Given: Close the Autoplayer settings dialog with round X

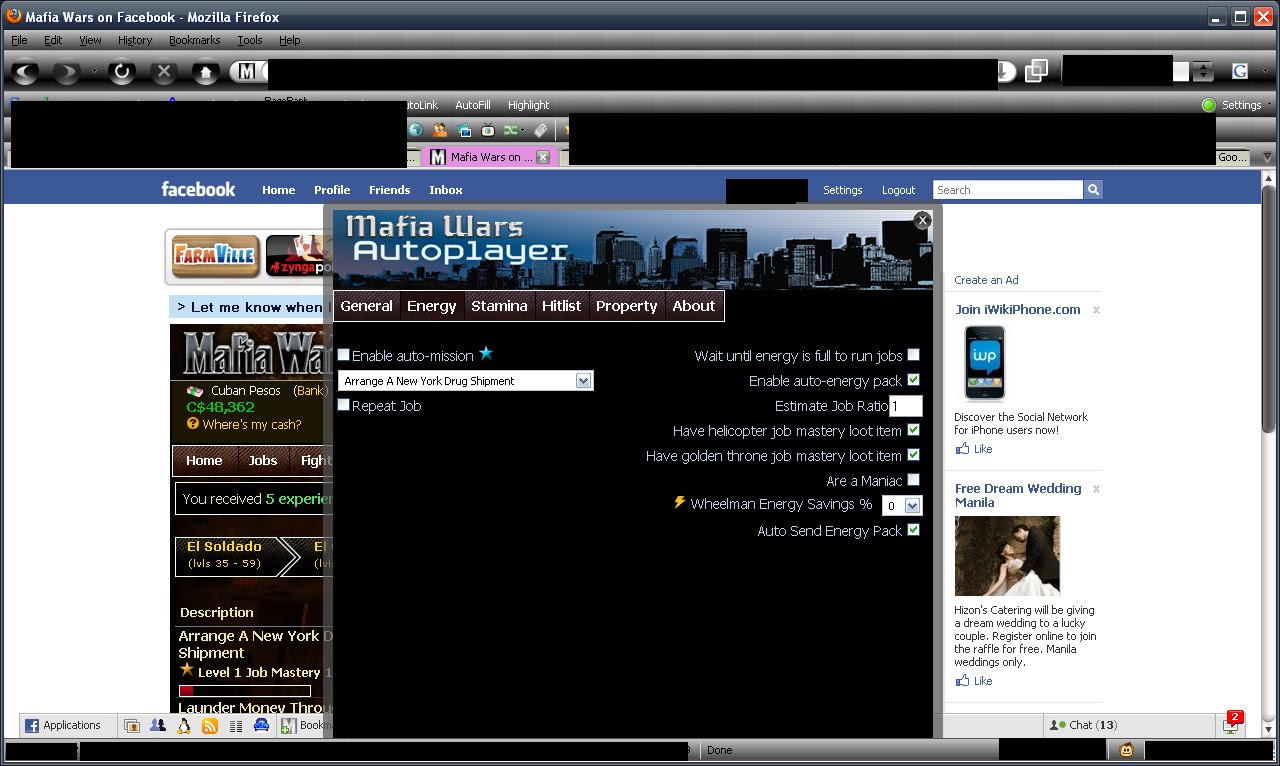Looking at the screenshot, I should 923,220.
